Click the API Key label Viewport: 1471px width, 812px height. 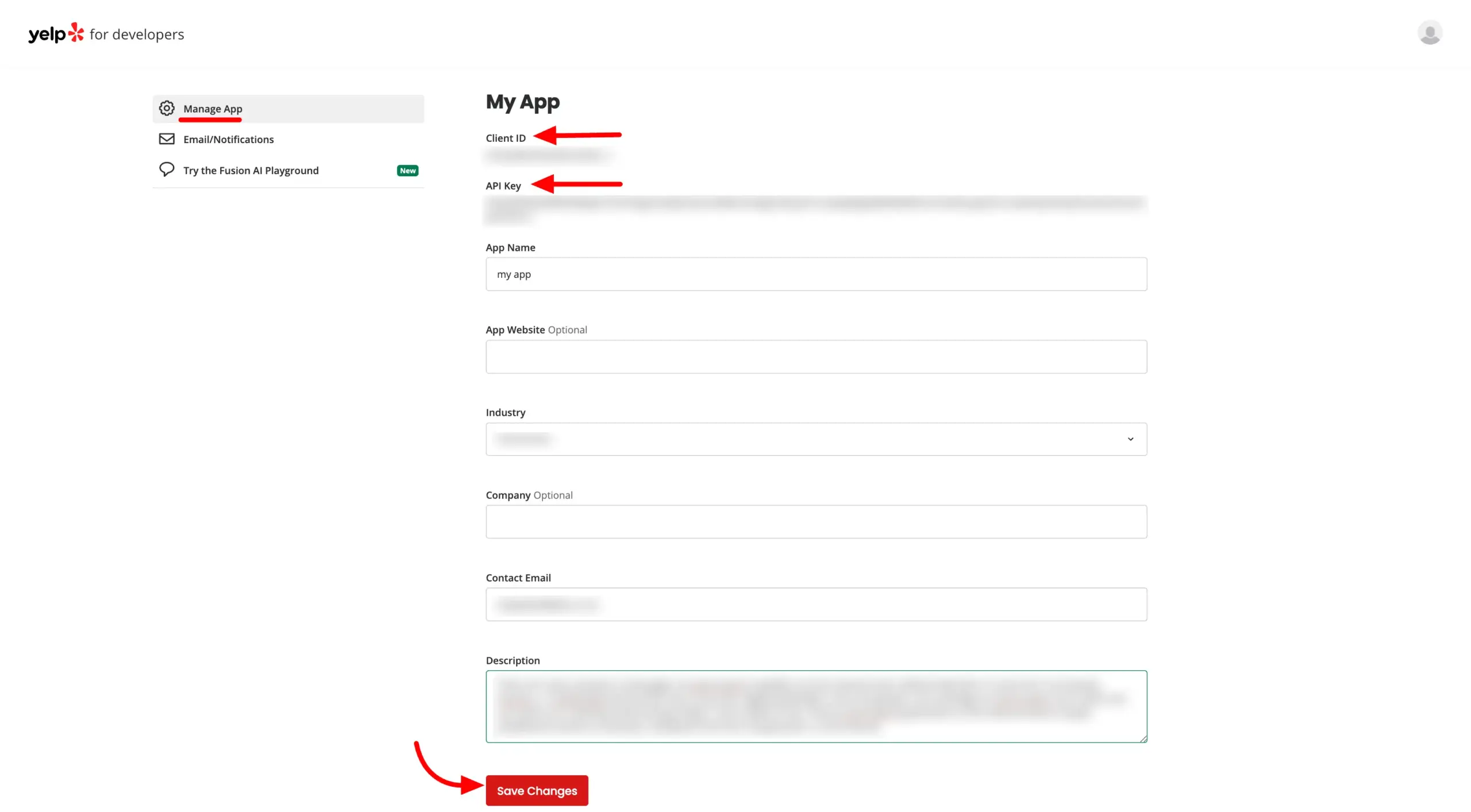point(503,185)
